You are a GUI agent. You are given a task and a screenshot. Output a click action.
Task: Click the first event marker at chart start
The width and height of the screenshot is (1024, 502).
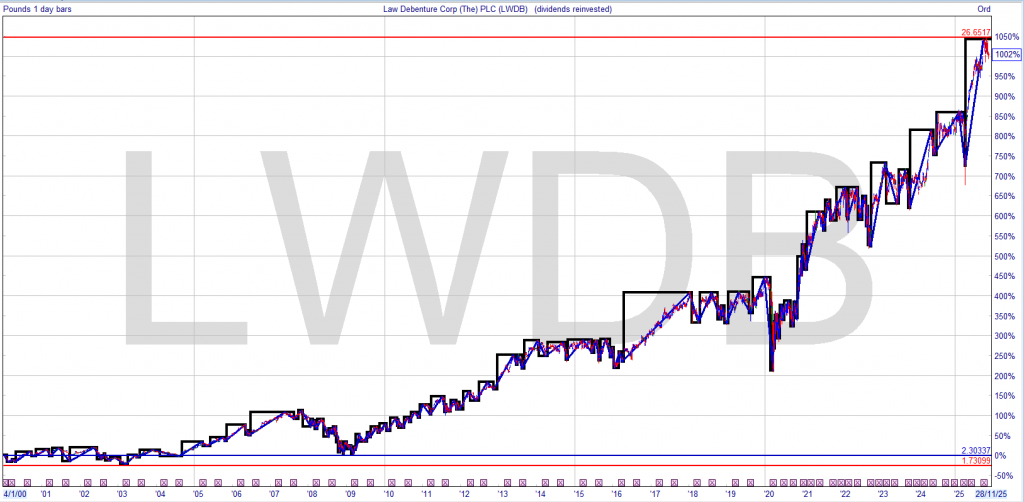[x=6, y=483]
